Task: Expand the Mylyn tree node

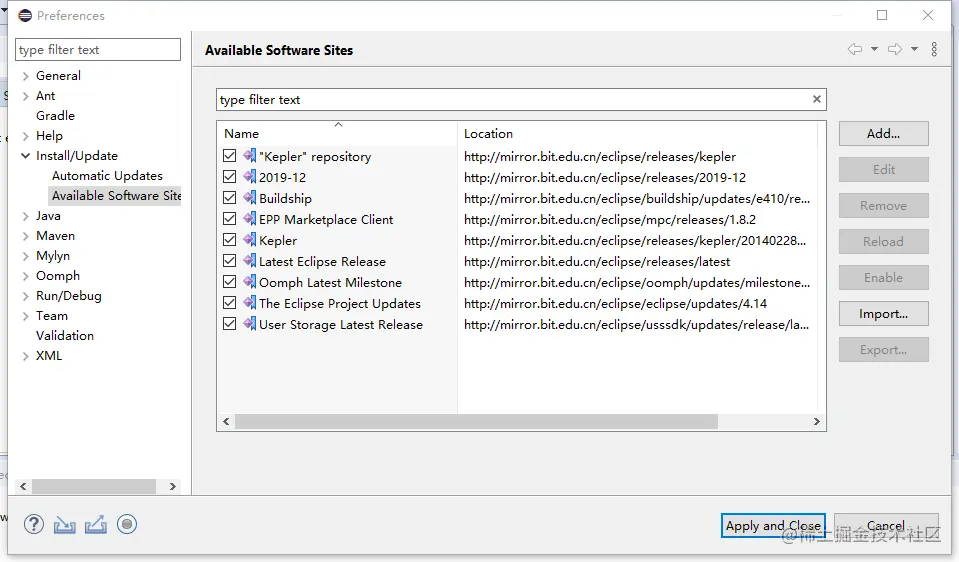Action: [x=26, y=256]
